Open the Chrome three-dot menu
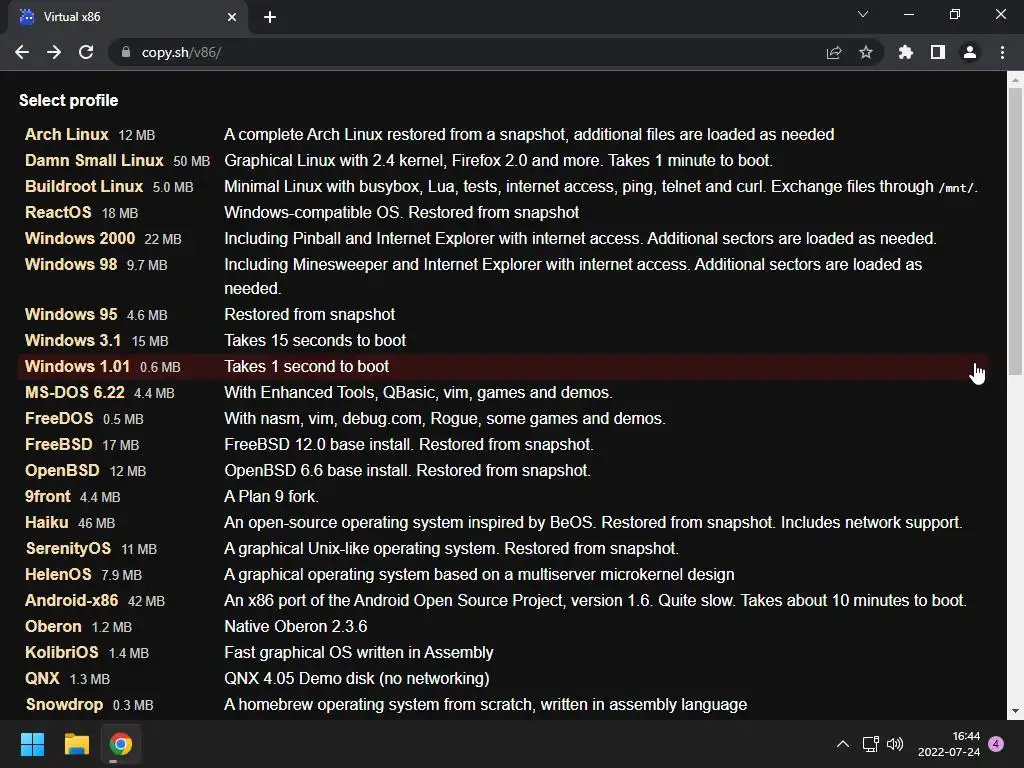Image resolution: width=1024 pixels, height=768 pixels. pyautogui.click(x=1002, y=52)
